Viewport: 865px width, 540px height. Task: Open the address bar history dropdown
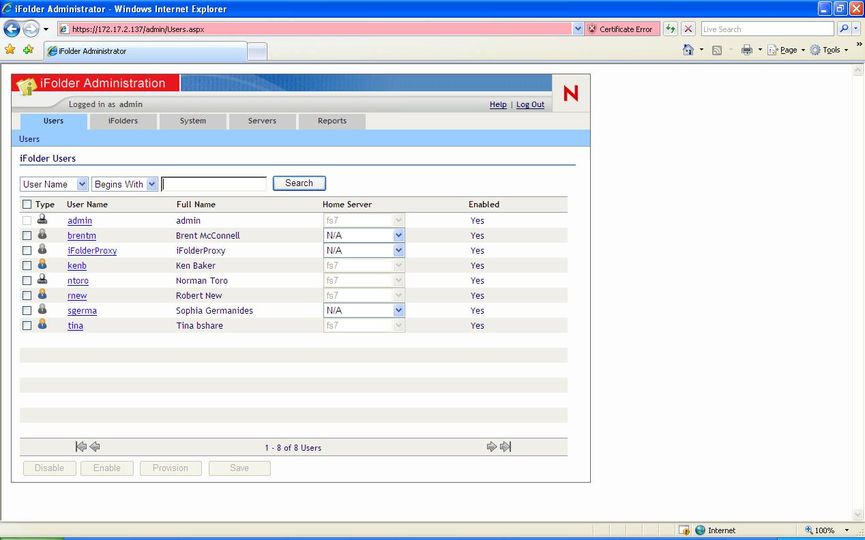click(x=578, y=29)
